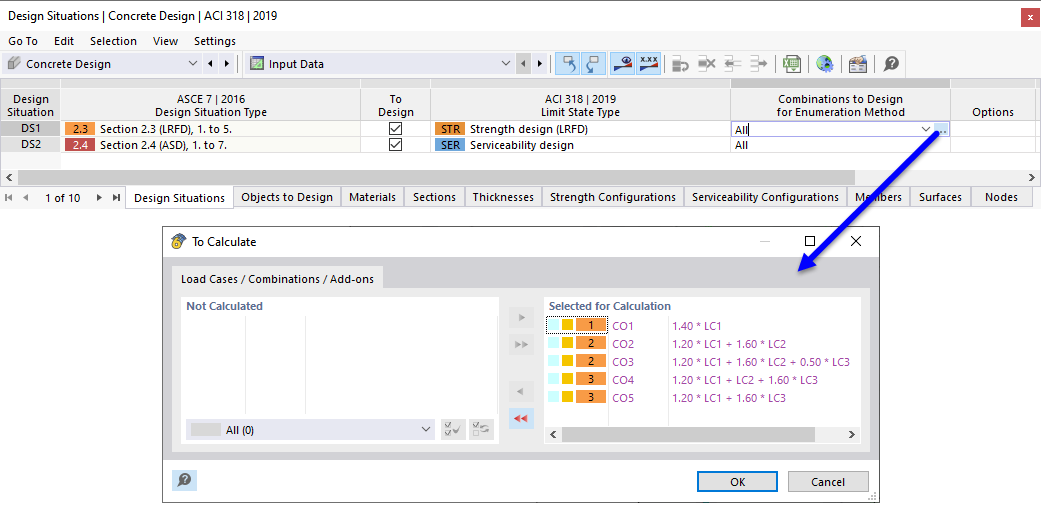Click Cancel in the To Calculate dialog
Image resolution: width=1041 pixels, height=512 pixels.
(828, 482)
